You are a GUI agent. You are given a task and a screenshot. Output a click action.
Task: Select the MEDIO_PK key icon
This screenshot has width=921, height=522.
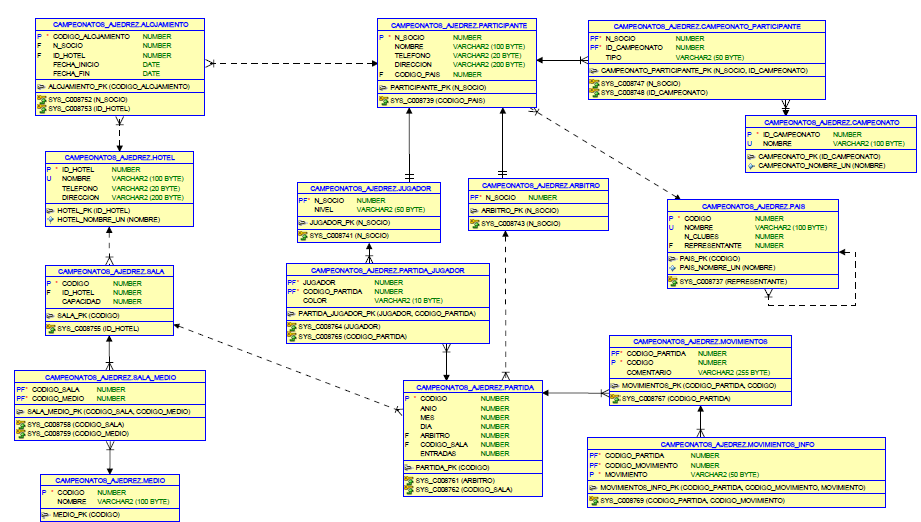tap(46, 515)
